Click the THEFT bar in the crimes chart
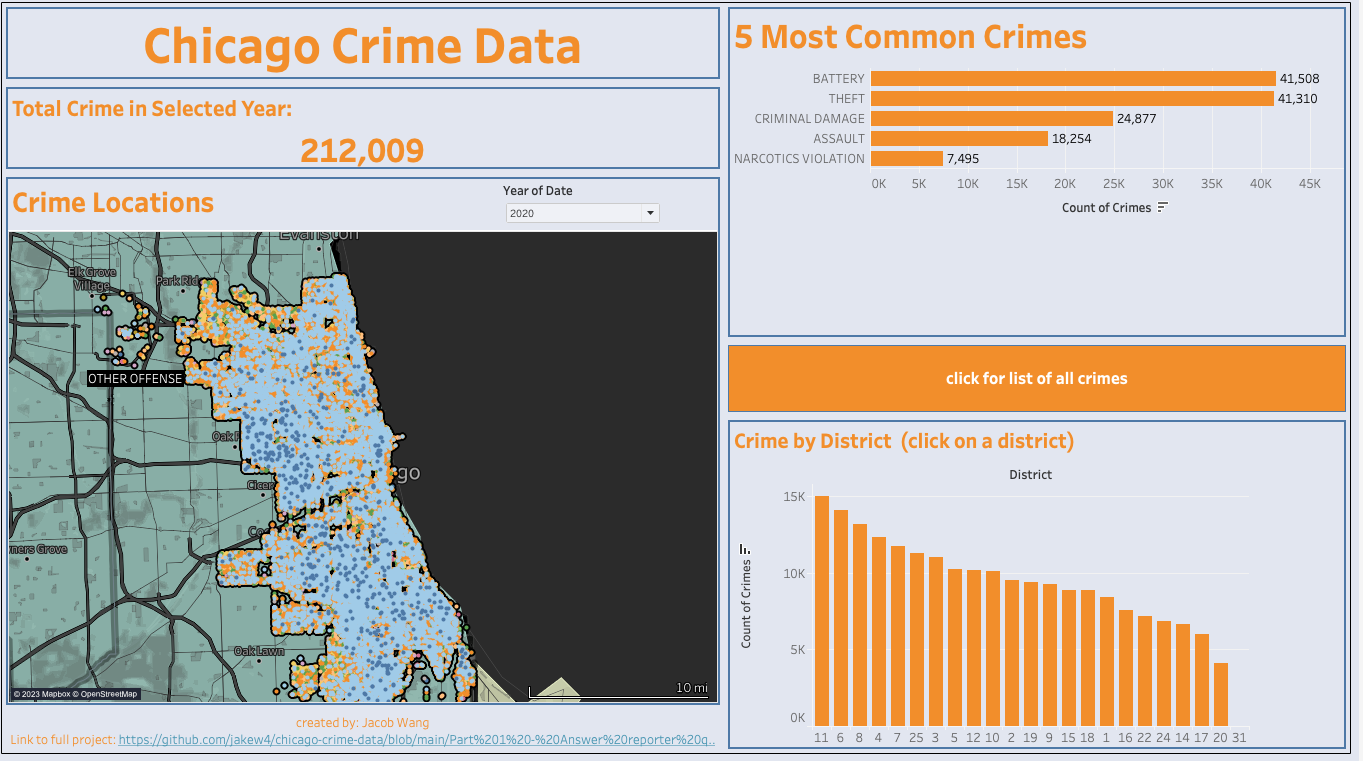1363x761 pixels. 1070,98
